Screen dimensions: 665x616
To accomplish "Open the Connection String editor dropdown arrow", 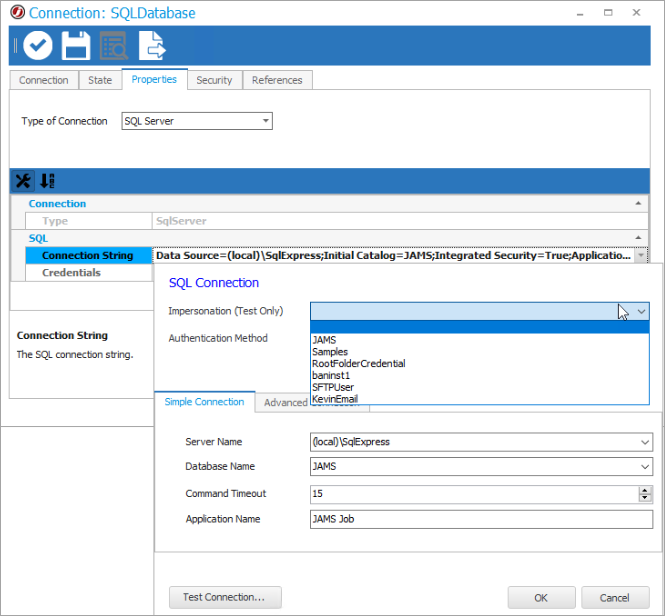I will (x=641, y=255).
